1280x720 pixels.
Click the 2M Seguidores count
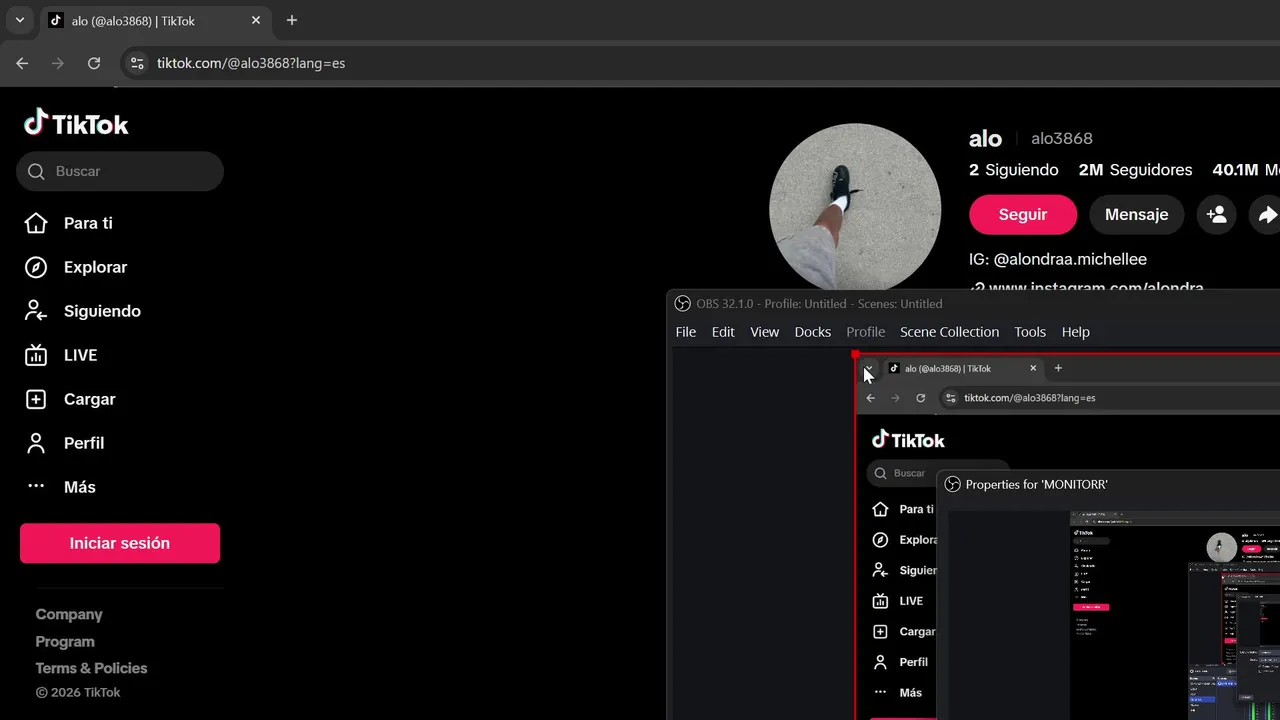point(1135,170)
